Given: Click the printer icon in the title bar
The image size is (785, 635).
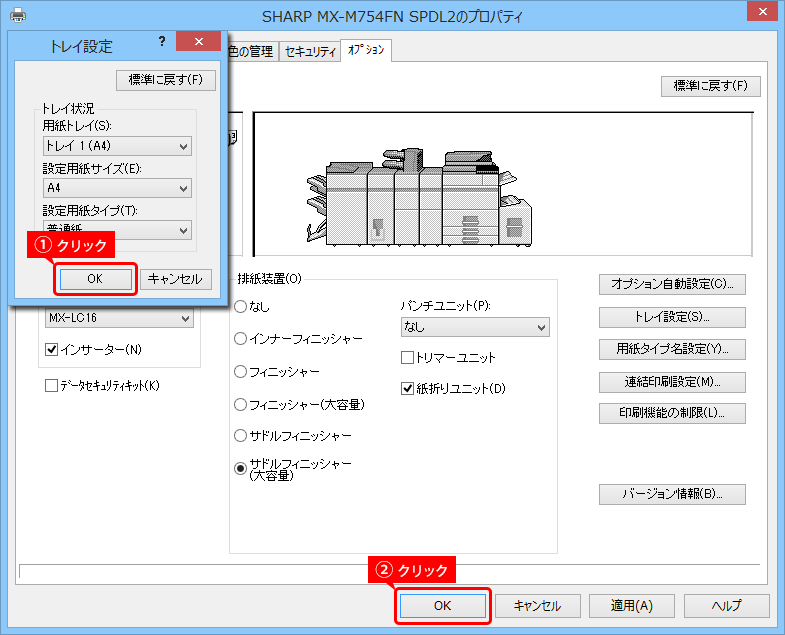Looking at the screenshot, I should pyautogui.click(x=18, y=15).
